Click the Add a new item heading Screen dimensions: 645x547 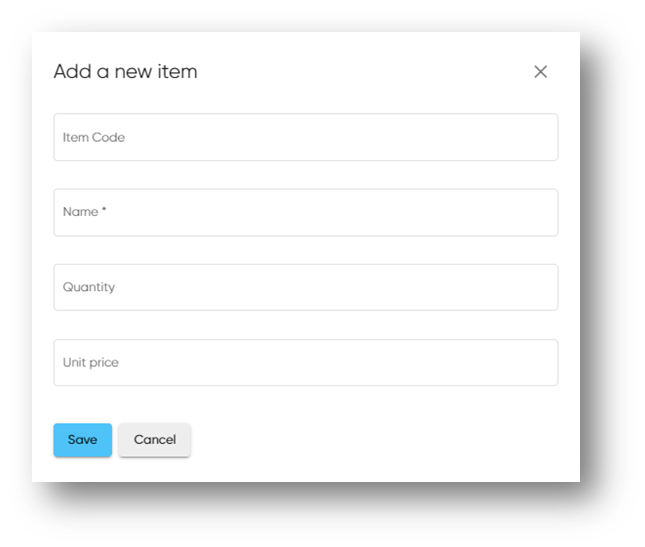[x=125, y=72]
